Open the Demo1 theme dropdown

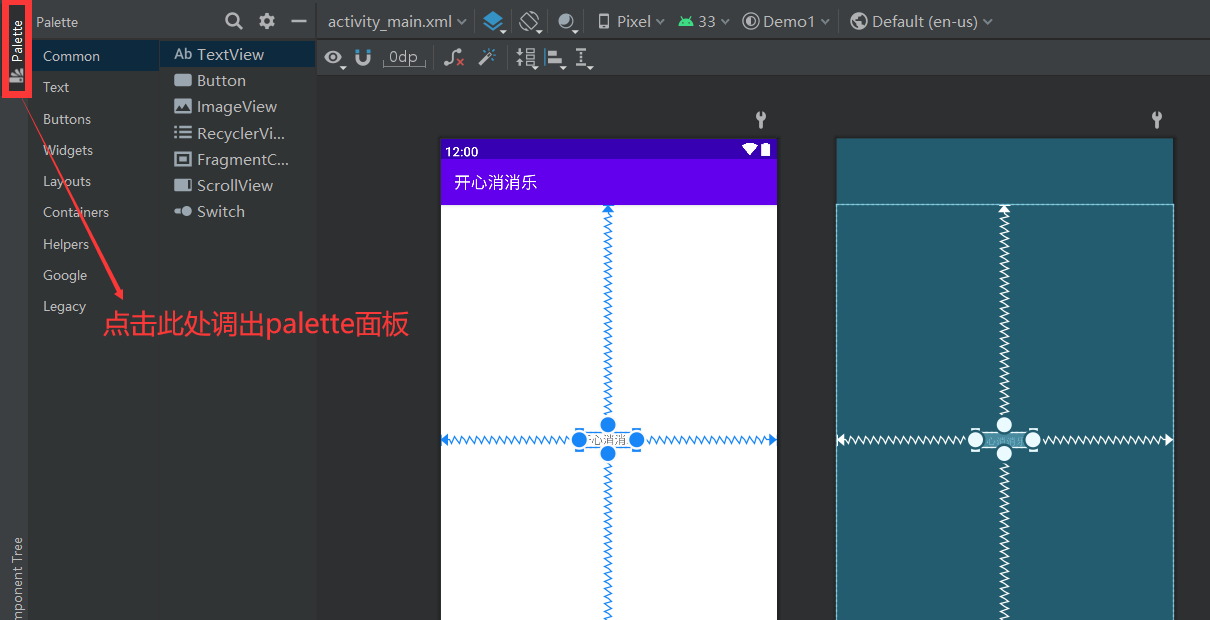[x=787, y=21]
